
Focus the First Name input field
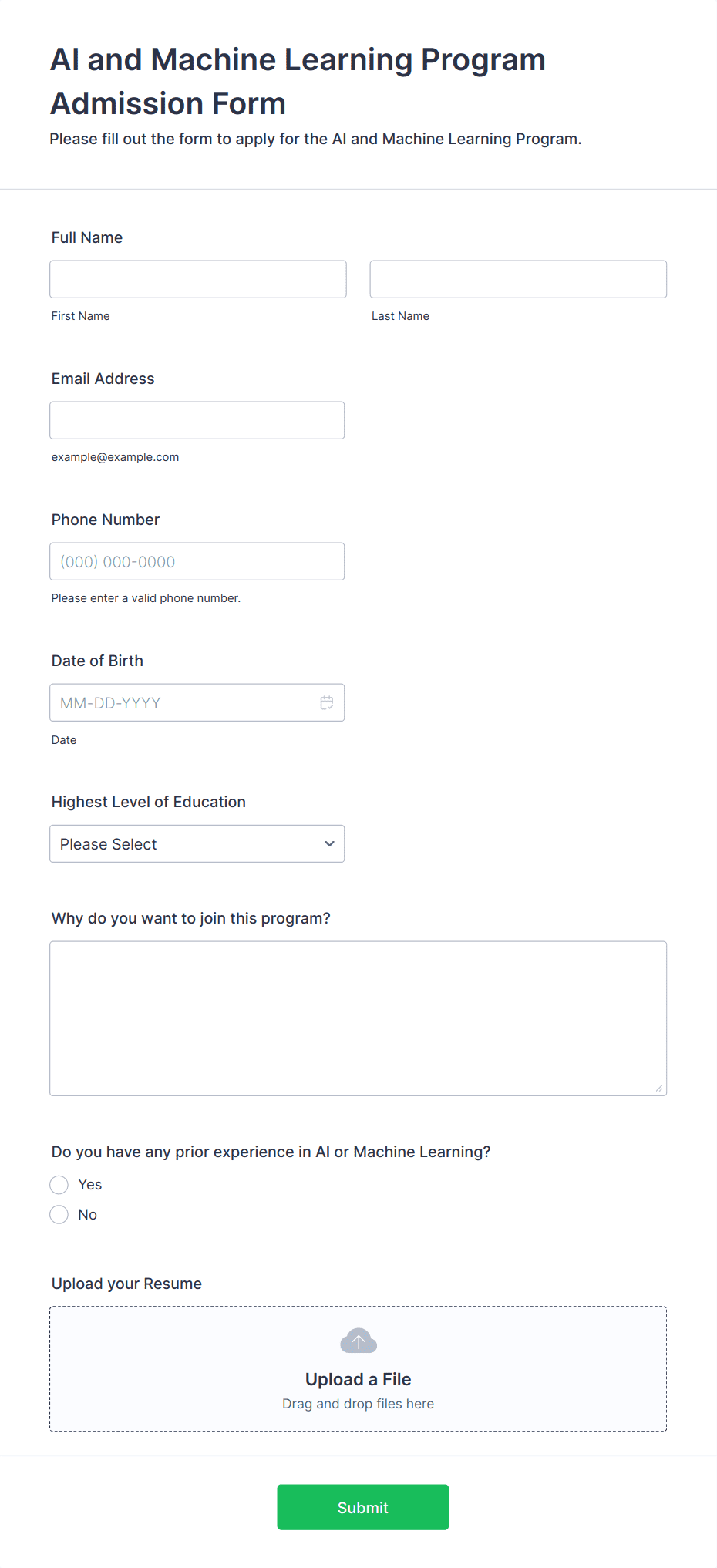point(198,279)
